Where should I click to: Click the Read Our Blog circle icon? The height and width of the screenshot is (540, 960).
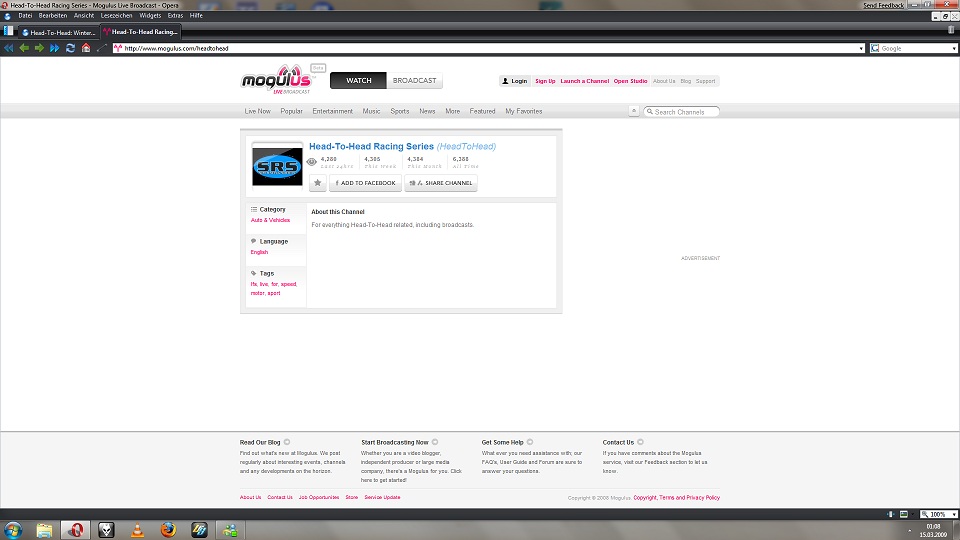(287, 442)
